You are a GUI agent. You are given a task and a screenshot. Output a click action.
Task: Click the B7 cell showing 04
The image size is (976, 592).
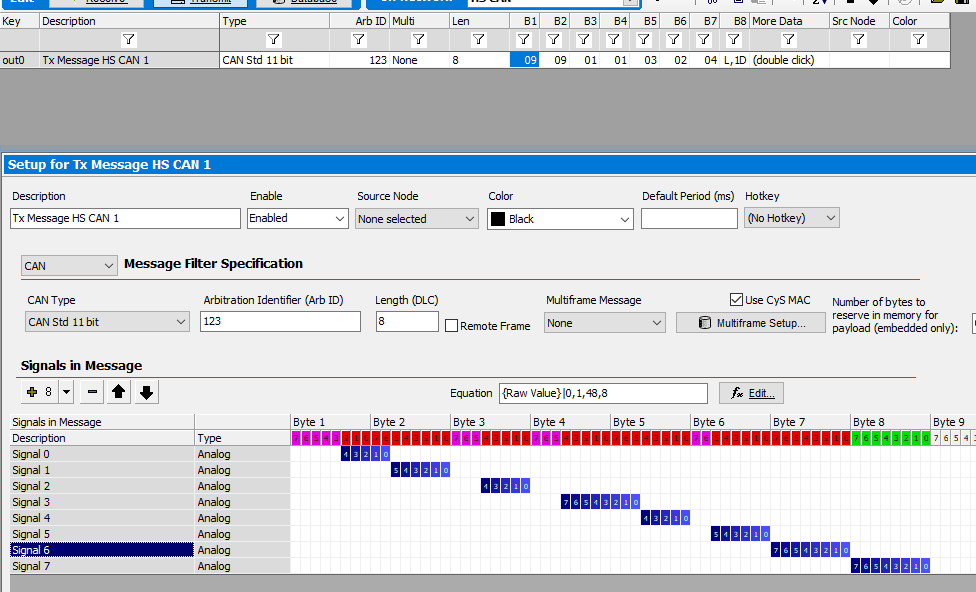(x=704, y=60)
